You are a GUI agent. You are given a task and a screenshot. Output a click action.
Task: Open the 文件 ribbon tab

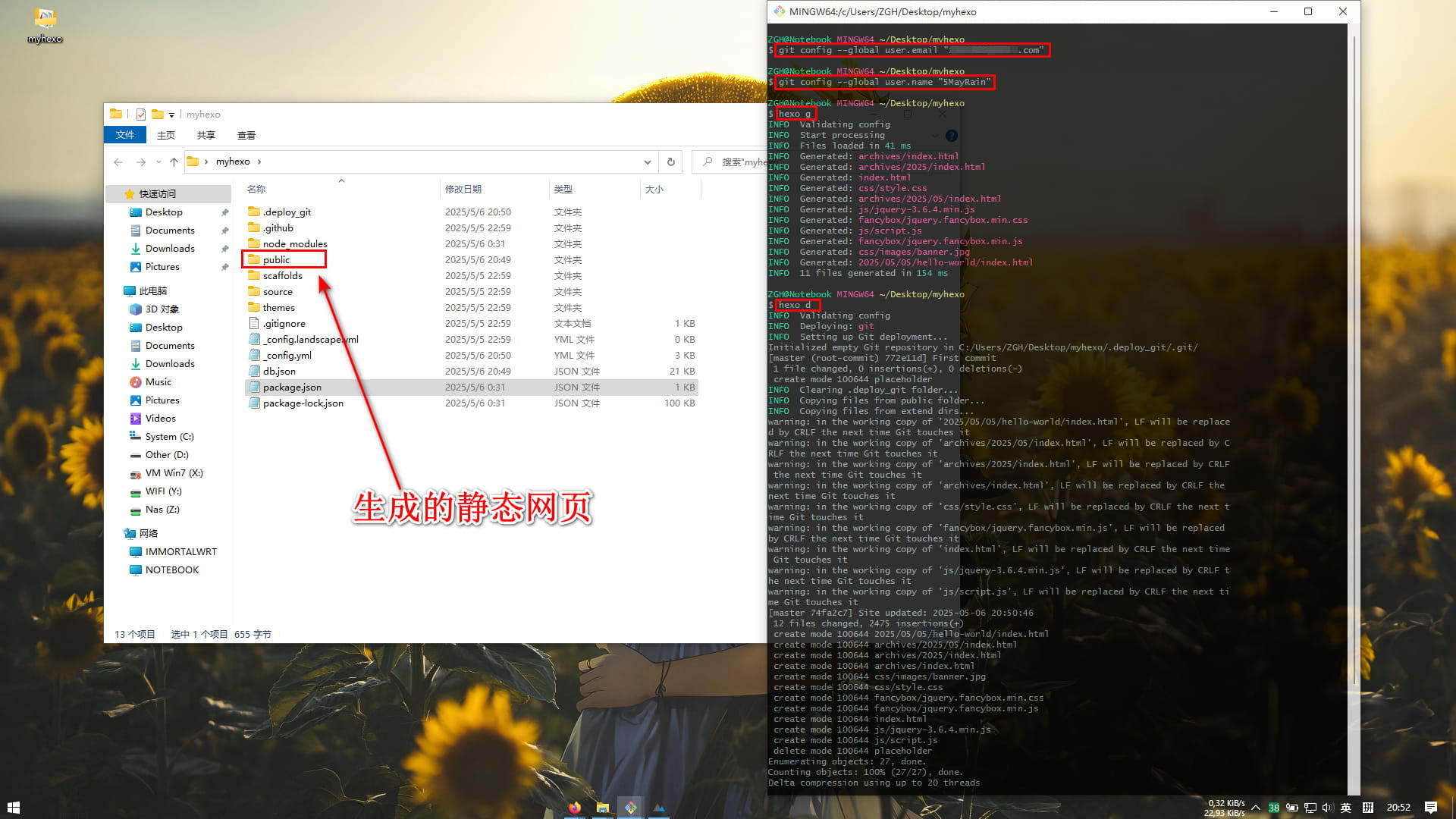click(x=125, y=135)
